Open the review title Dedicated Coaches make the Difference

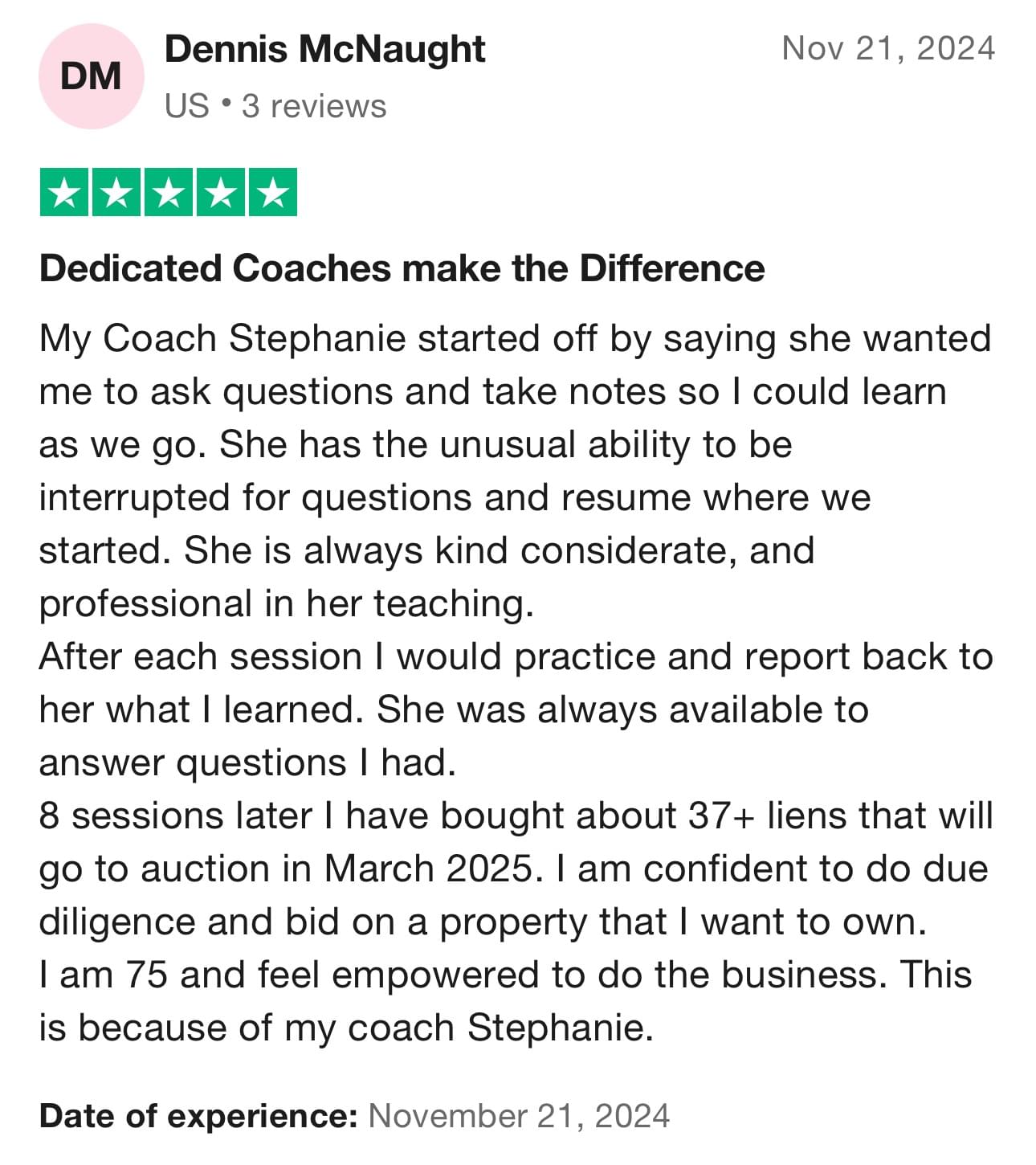[402, 268]
